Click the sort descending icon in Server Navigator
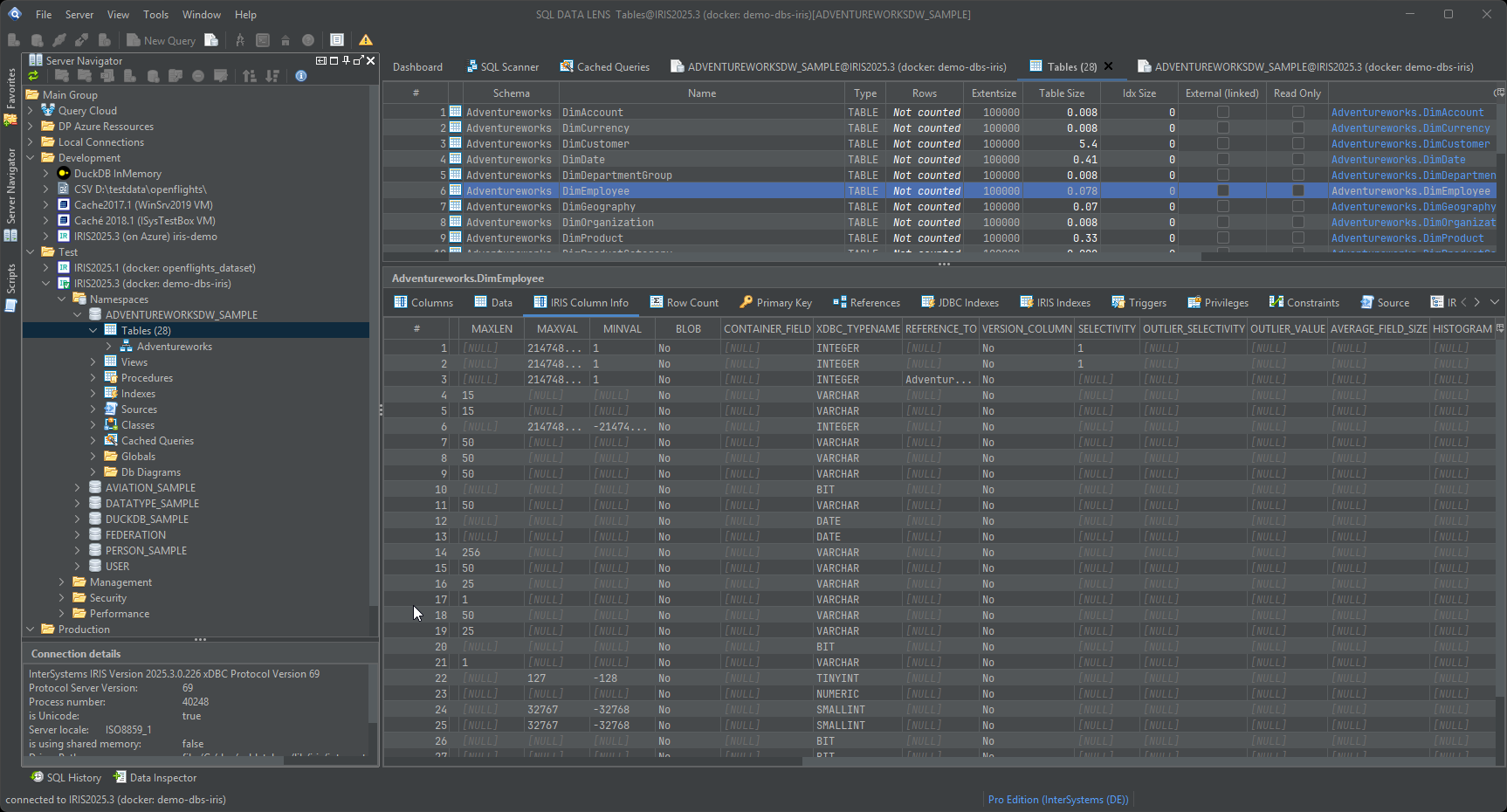The width and height of the screenshot is (1507, 812). (x=272, y=76)
